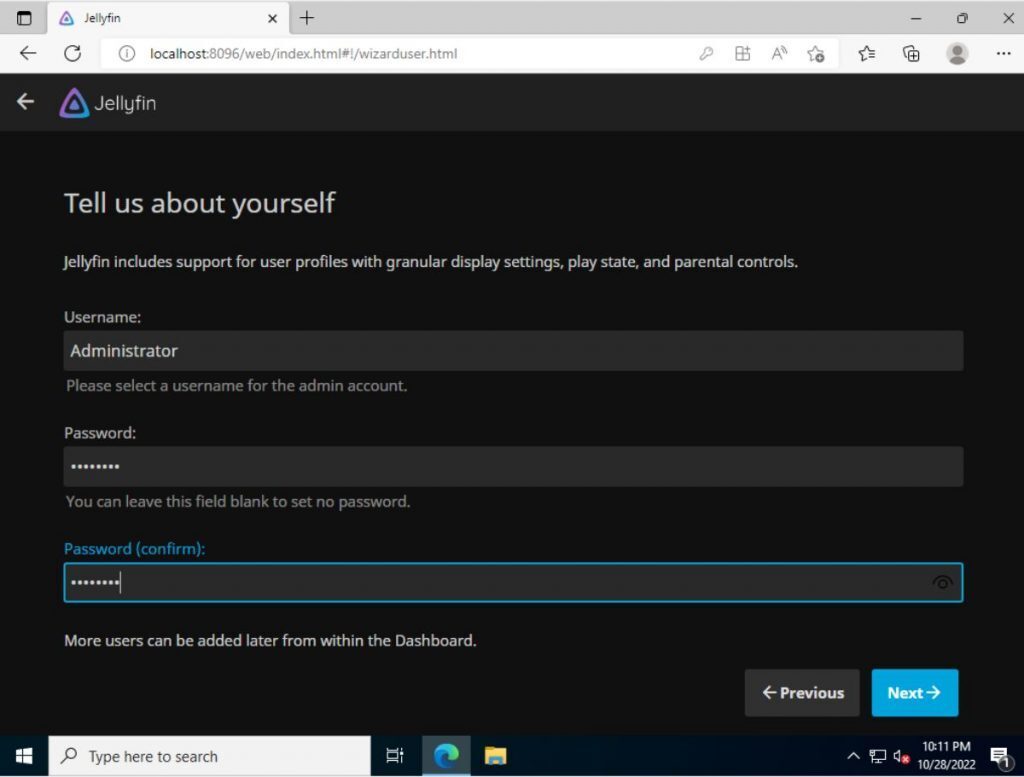Toggle password visibility with the eye icon
This screenshot has width=1024, height=777.
(941, 582)
